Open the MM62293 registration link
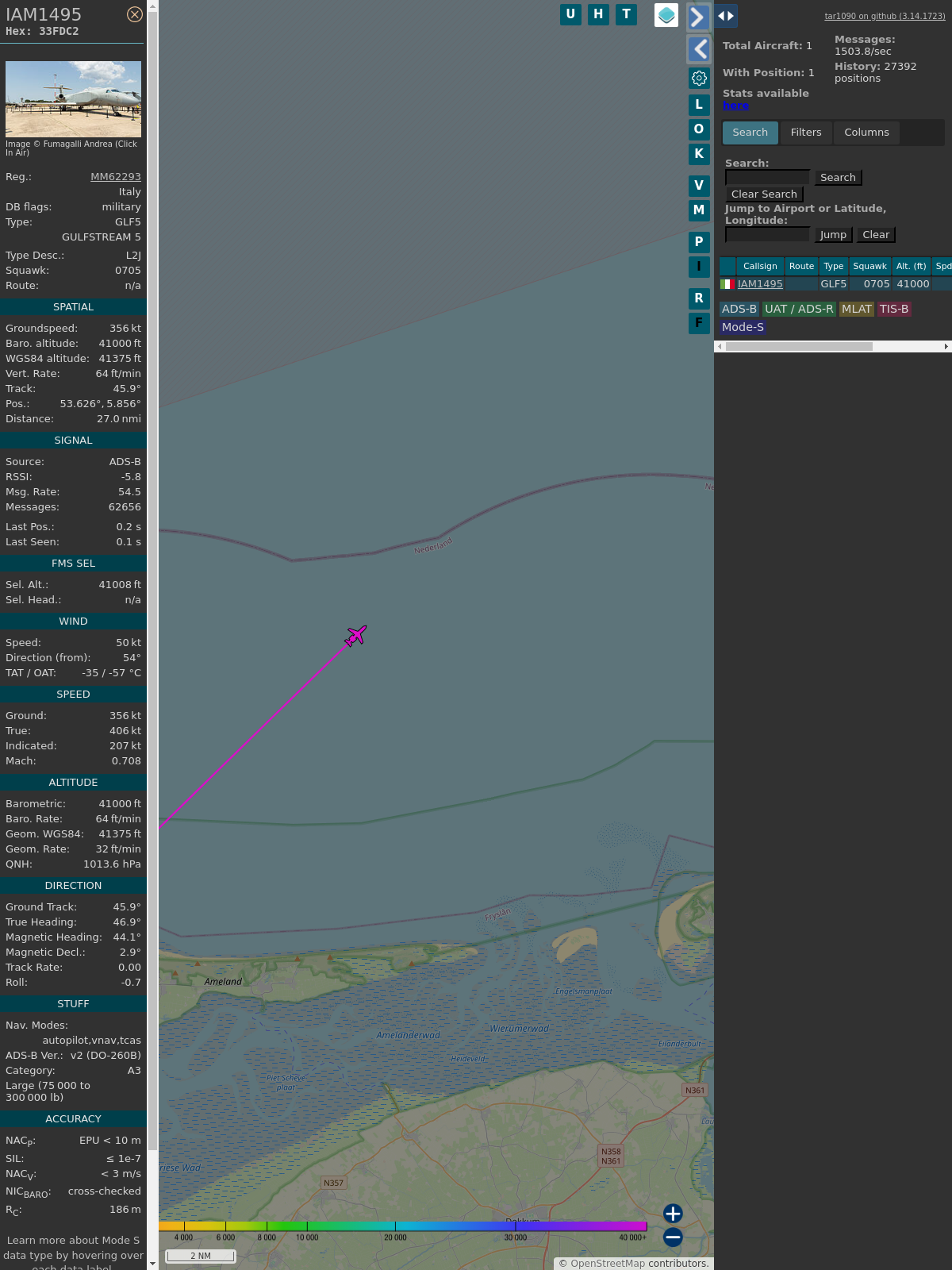 coord(116,177)
